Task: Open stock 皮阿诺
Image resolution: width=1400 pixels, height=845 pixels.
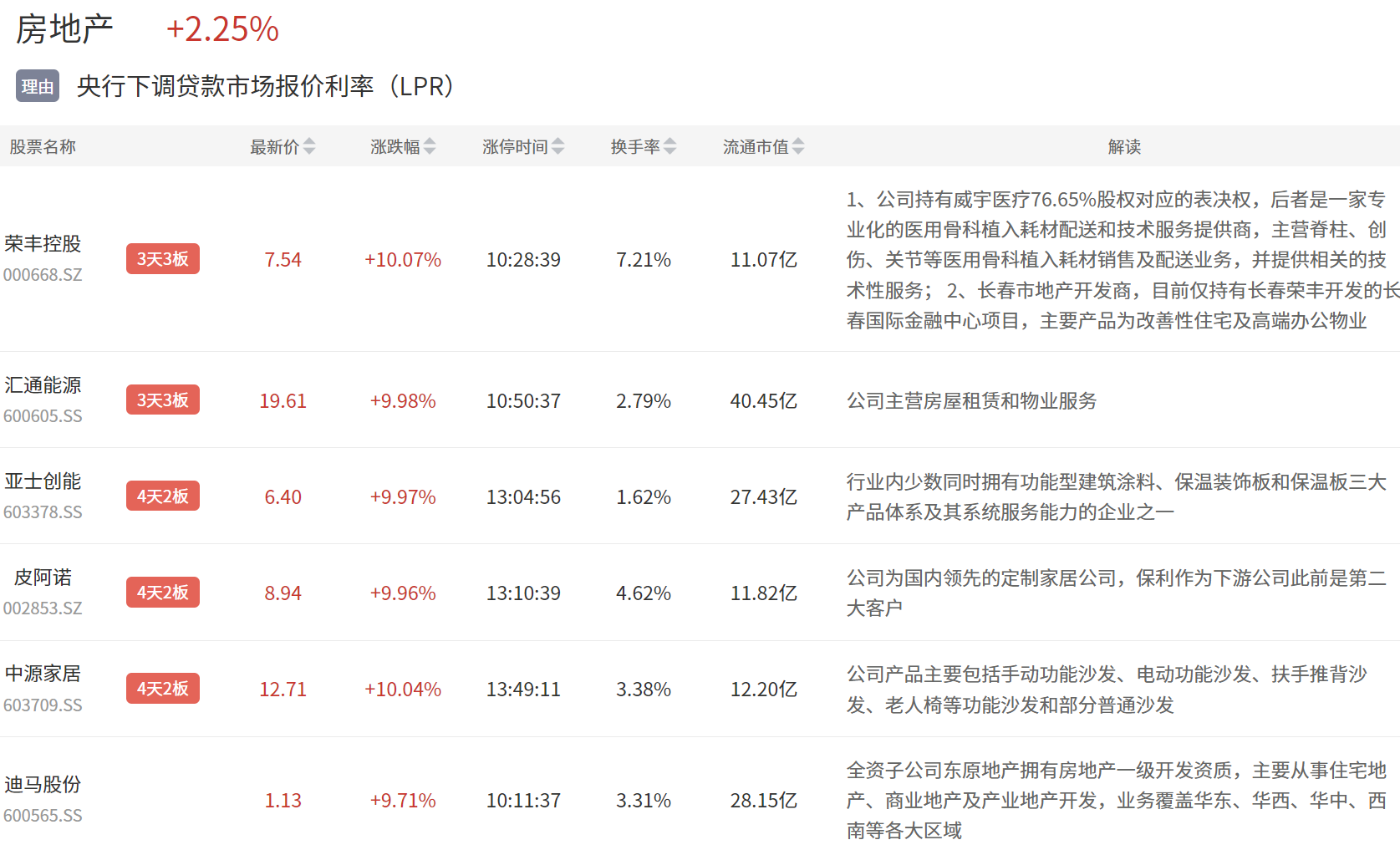Action: click(x=43, y=577)
